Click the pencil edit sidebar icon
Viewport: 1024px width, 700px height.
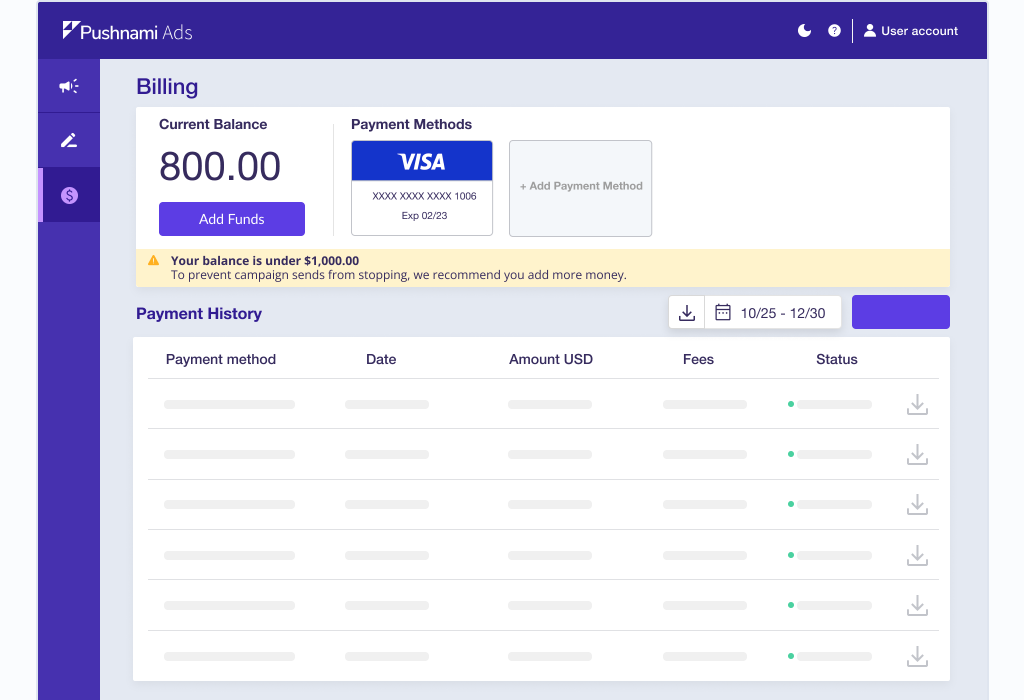point(68,141)
